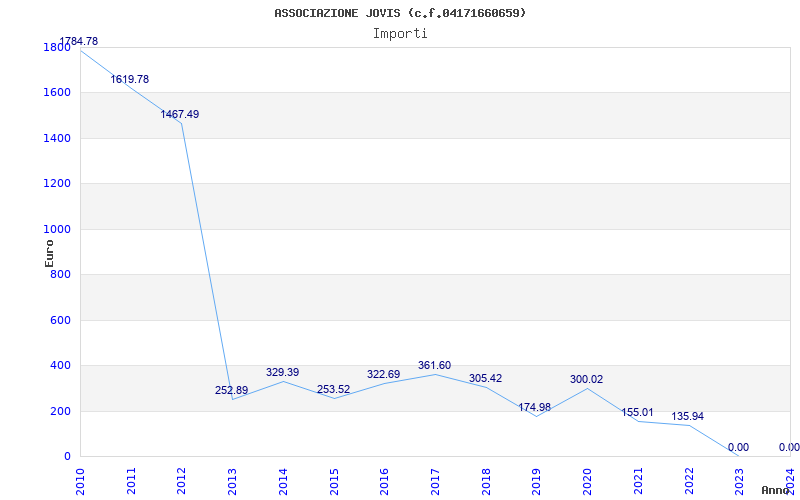Image resolution: width=800 pixels, height=500 pixels.
Task: Click y-axis tick 1400
Action: point(57,139)
